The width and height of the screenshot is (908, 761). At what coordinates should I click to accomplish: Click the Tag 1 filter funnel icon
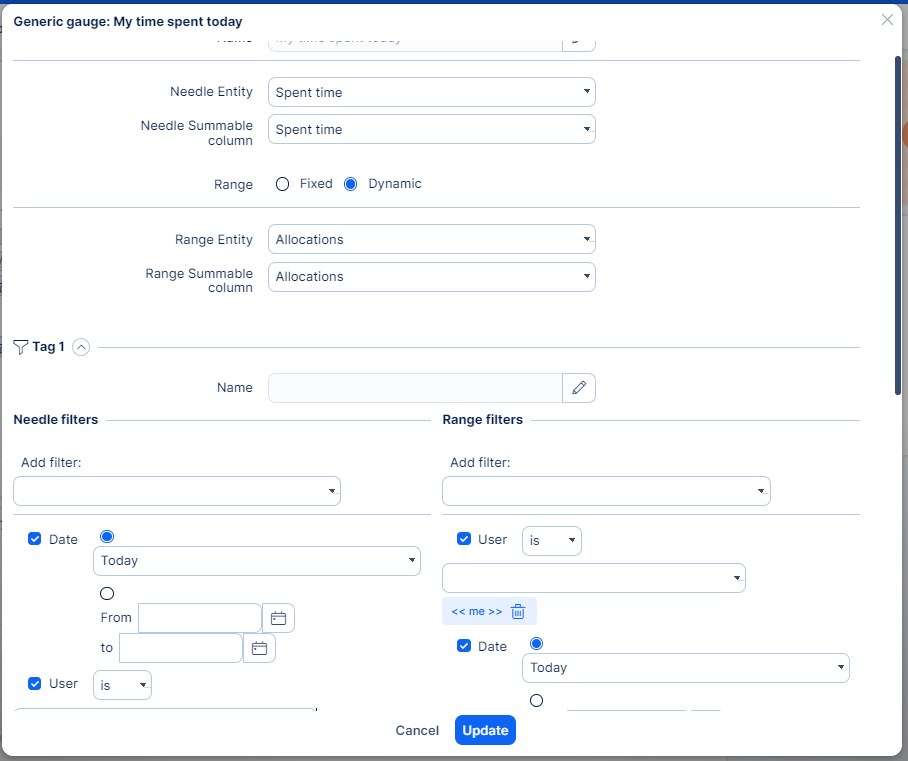pyautogui.click(x=21, y=347)
